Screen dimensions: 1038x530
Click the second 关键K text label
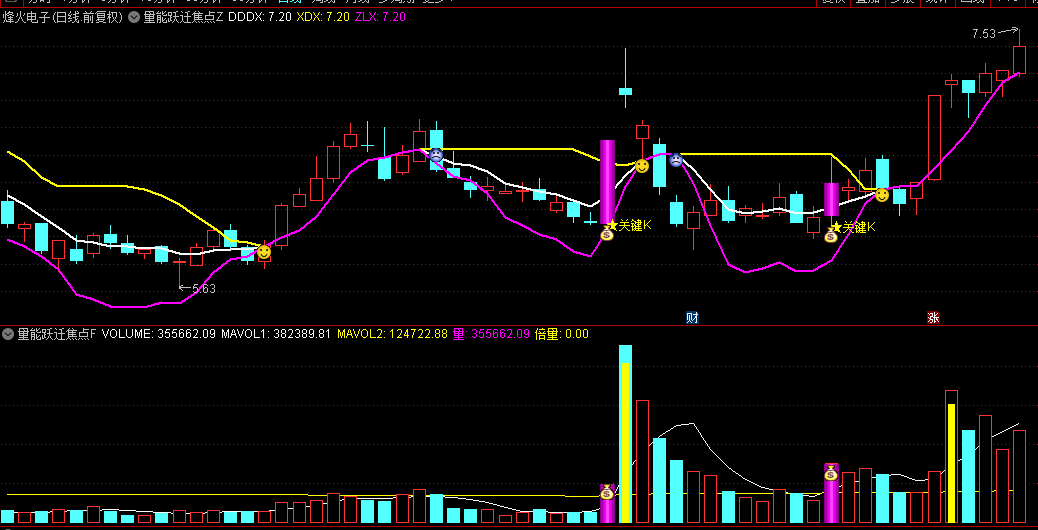tap(859, 228)
